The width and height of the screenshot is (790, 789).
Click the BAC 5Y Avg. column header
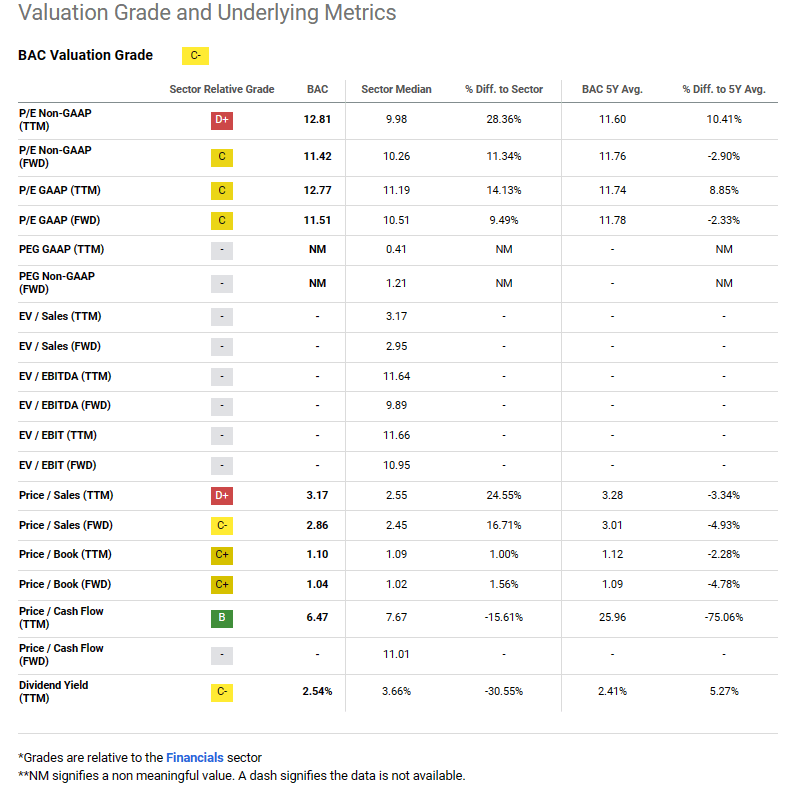612,89
